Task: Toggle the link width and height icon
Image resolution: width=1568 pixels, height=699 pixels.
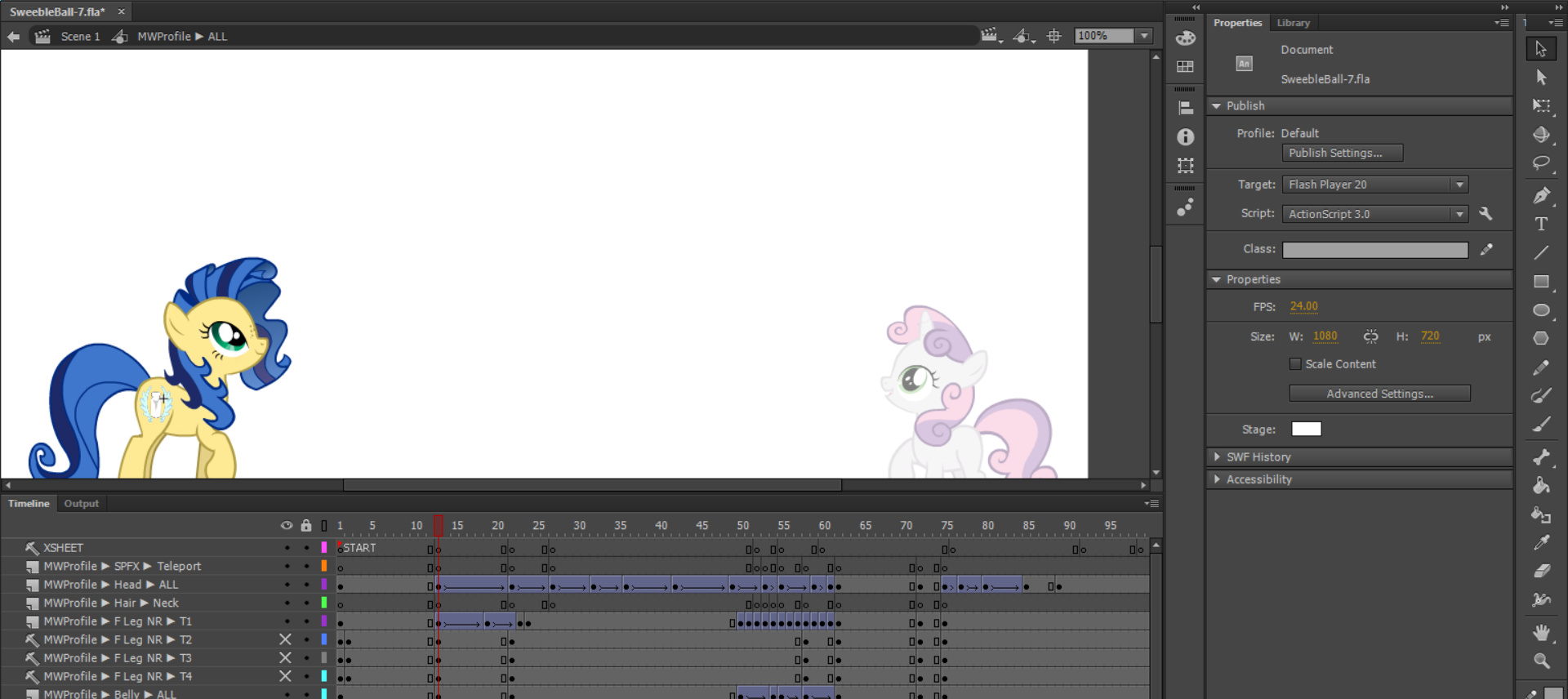Action: tap(1370, 336)
